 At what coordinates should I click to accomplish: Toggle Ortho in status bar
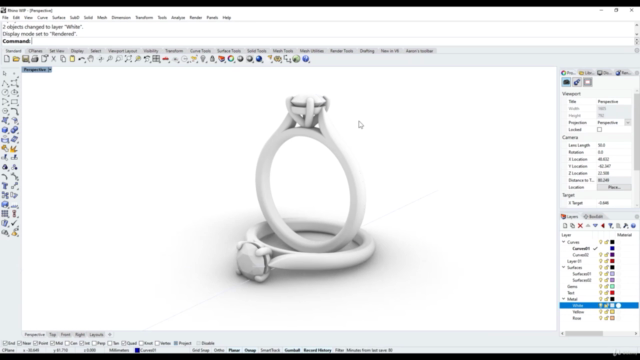pos(219,350)
